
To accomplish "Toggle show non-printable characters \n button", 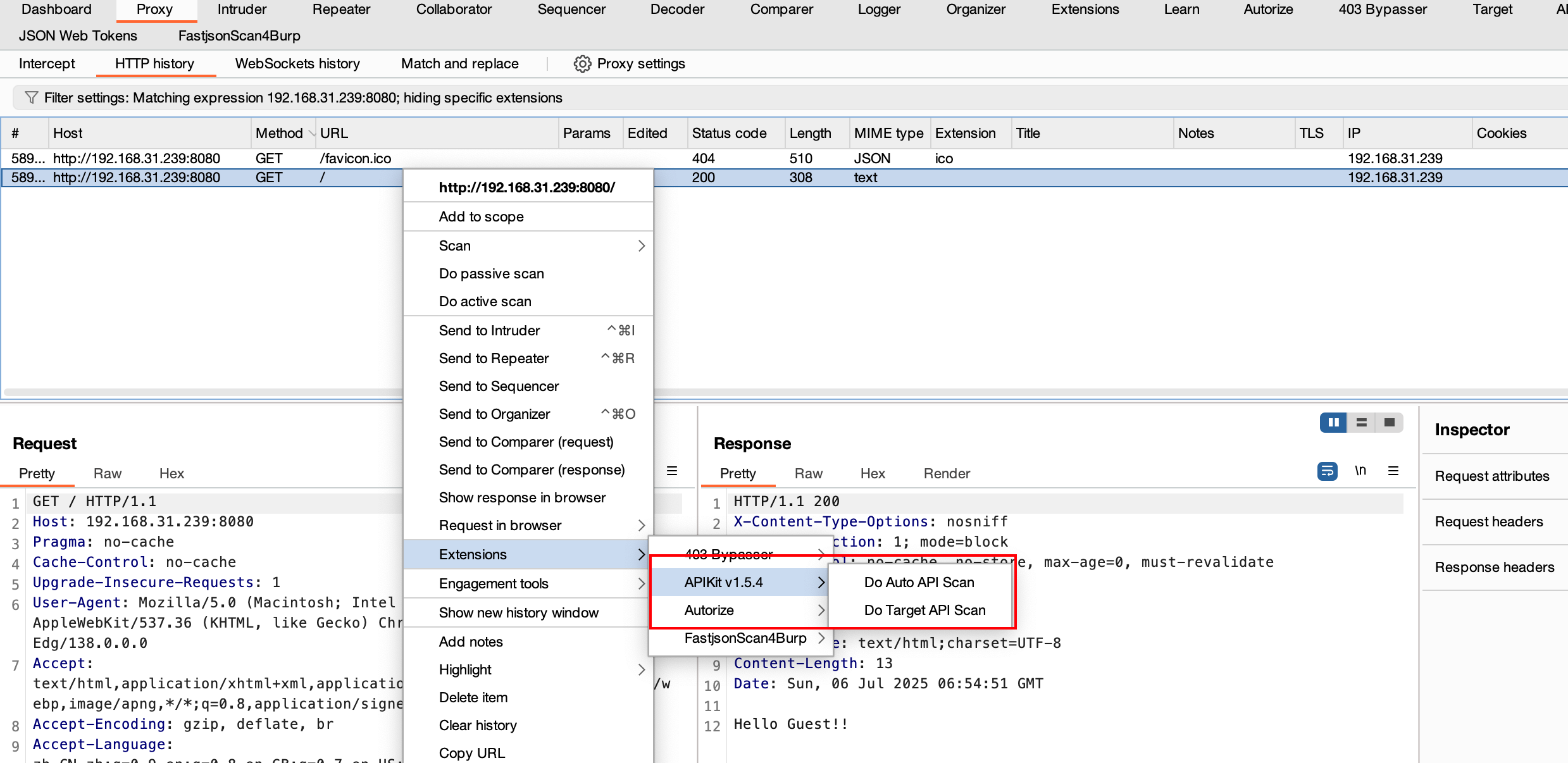I will (x=1360, y=471).
